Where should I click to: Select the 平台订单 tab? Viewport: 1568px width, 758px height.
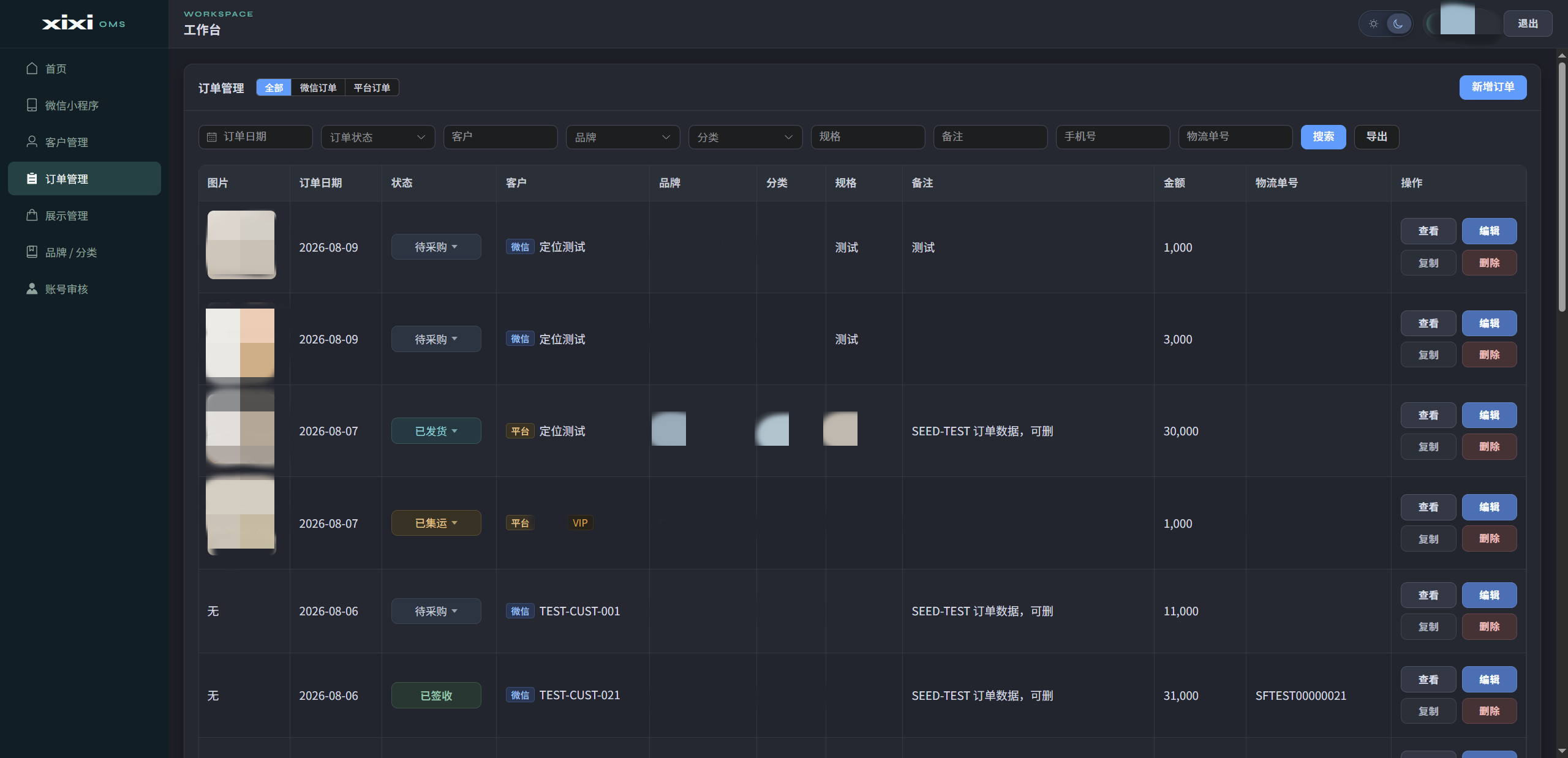pyautogui.click(x=372, y=88)
